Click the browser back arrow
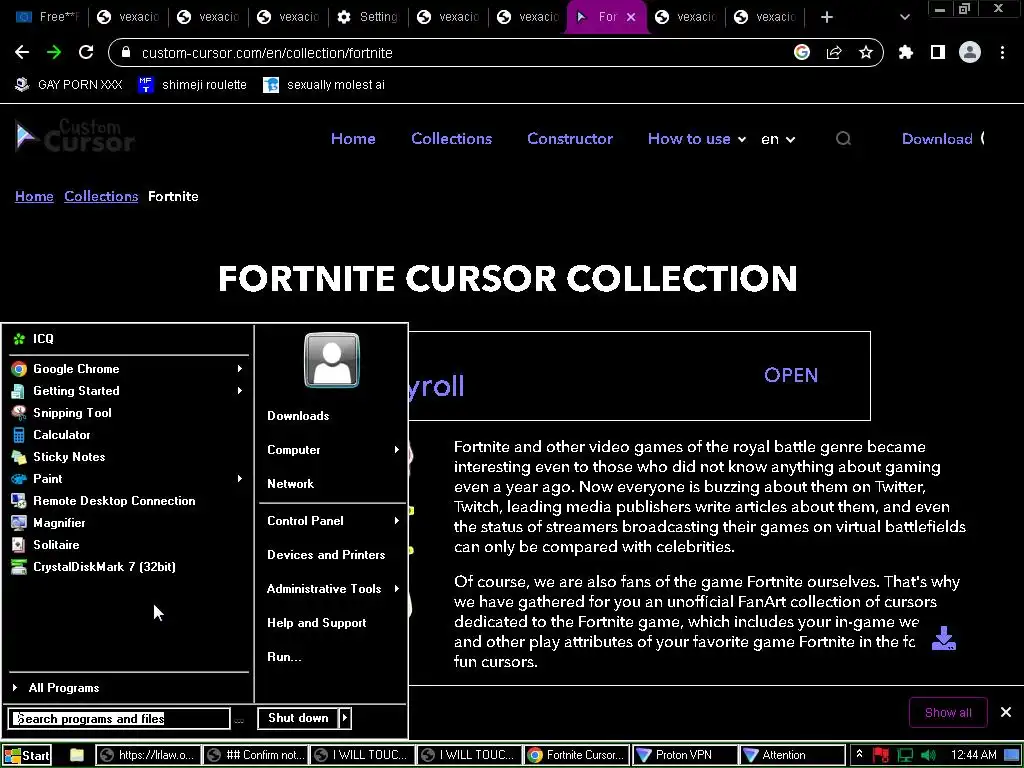 coord(22,53)
